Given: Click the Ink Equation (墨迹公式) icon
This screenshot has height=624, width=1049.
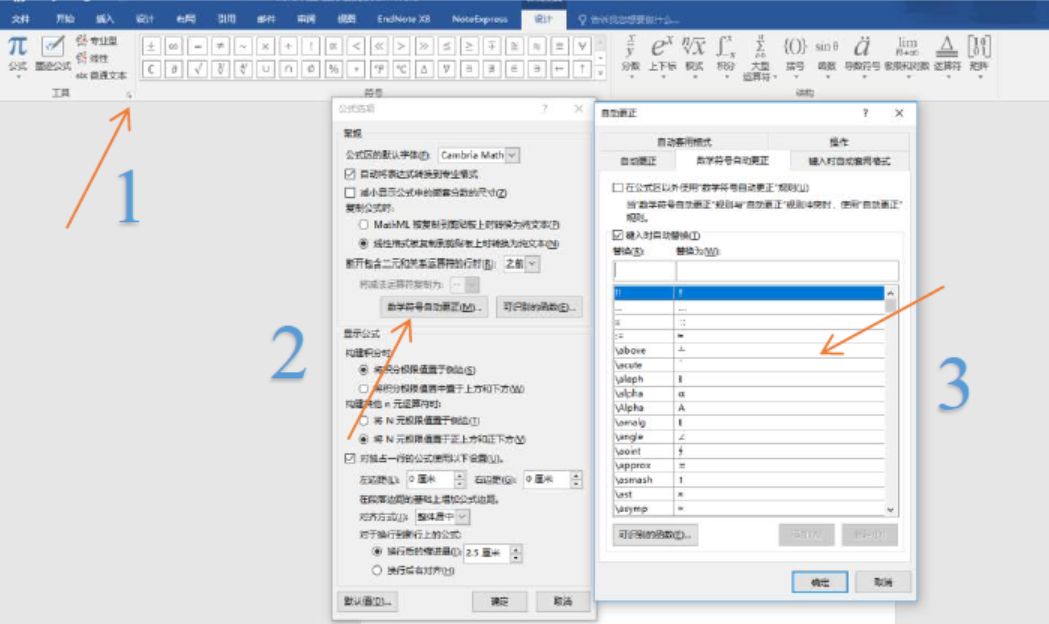Looking at the screenshot, I should coord(52,54).
